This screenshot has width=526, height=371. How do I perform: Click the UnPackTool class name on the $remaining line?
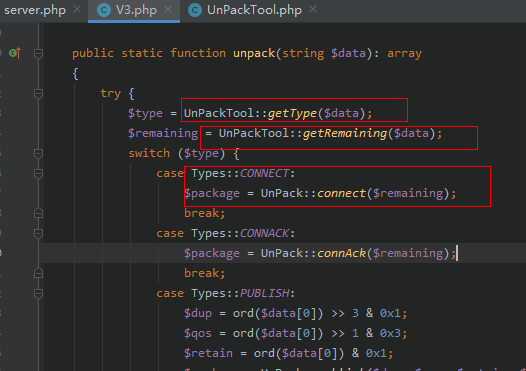click(254, 134)
